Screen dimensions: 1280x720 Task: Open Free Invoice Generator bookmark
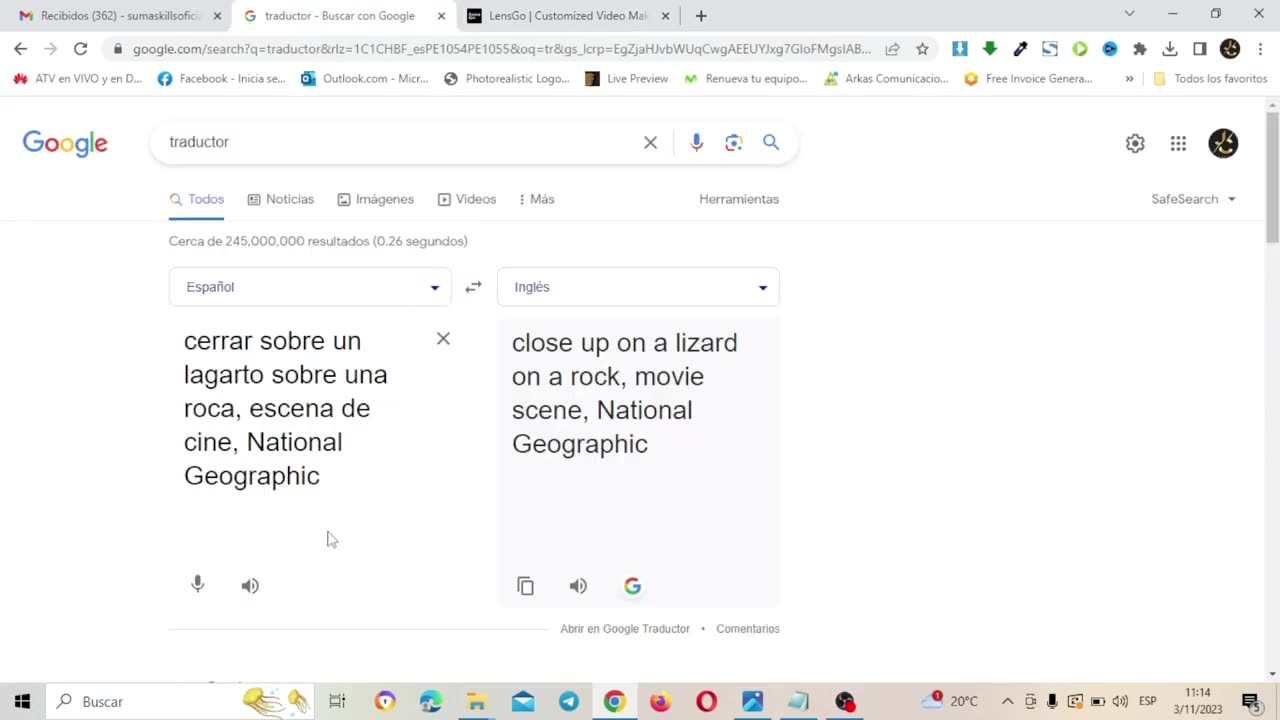1028,78
